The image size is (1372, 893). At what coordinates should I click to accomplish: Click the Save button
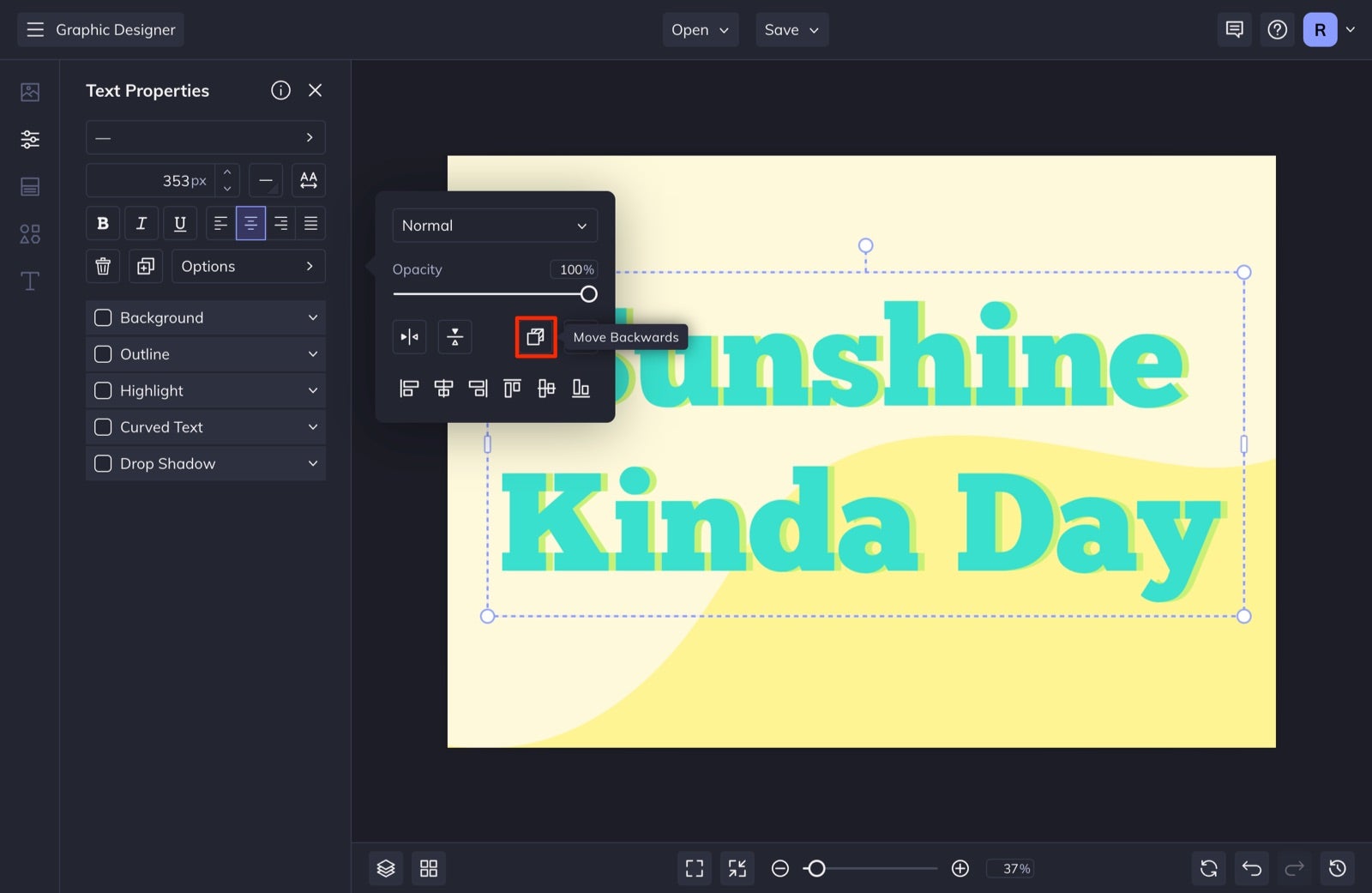click(791, 29)
